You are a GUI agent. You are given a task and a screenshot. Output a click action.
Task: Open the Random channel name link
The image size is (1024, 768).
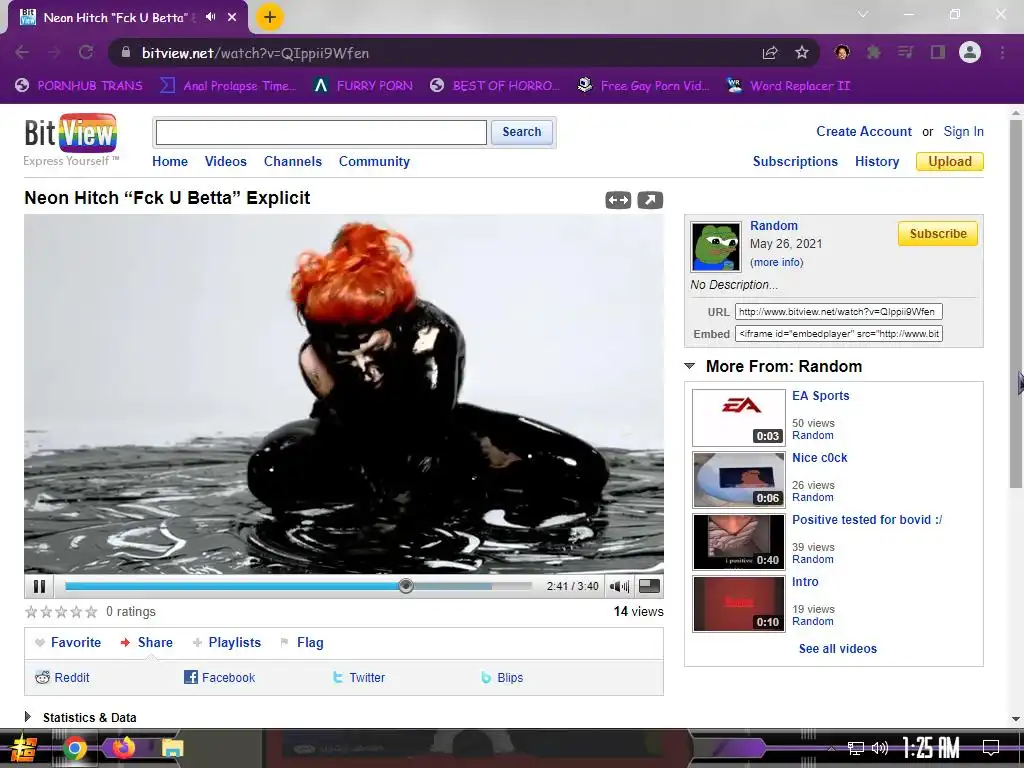[x=774, y=225]
